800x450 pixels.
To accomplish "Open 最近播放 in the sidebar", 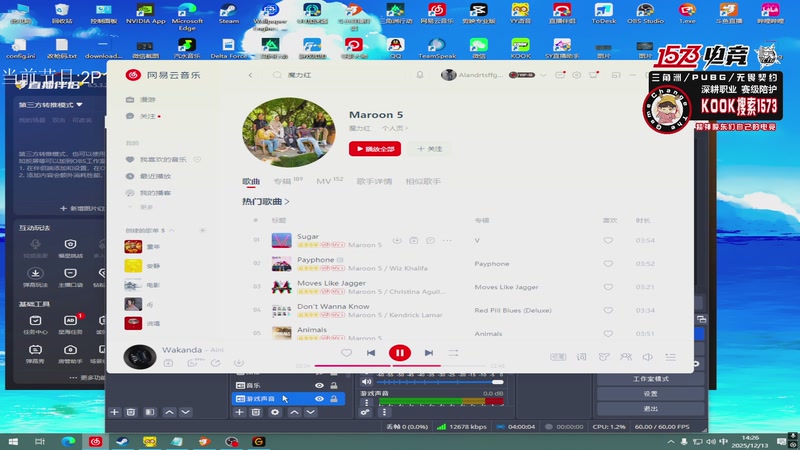I will pyautogui.click(x=156, y=176).
